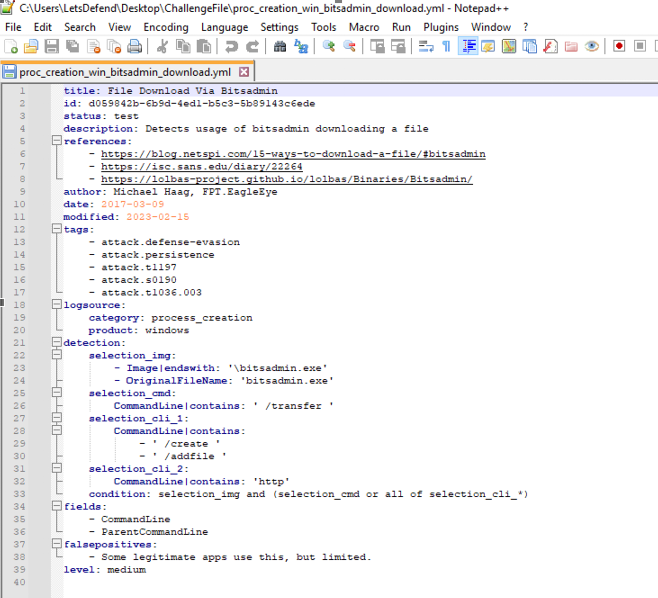Open the Replace dialog icon
The image size is (658, 598).
(x=301, y=46)
